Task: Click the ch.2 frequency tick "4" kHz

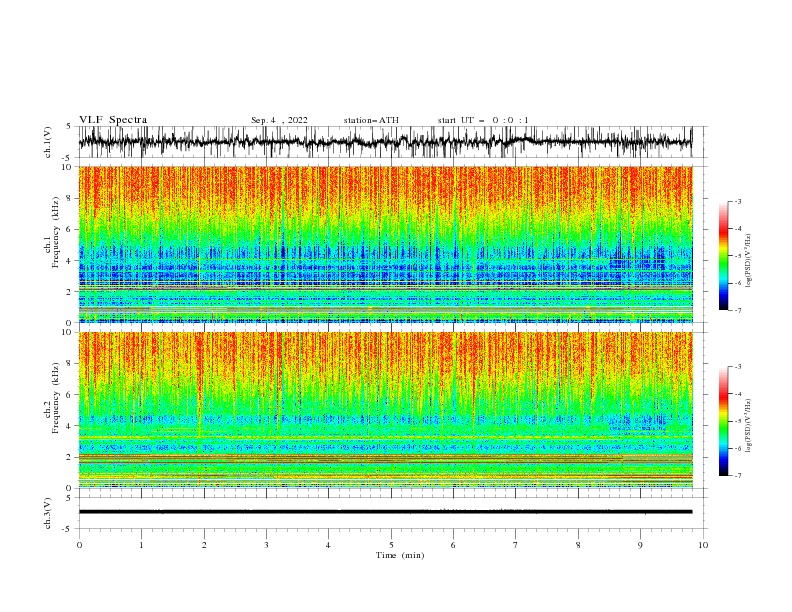Action: click(x=70, y=426)
